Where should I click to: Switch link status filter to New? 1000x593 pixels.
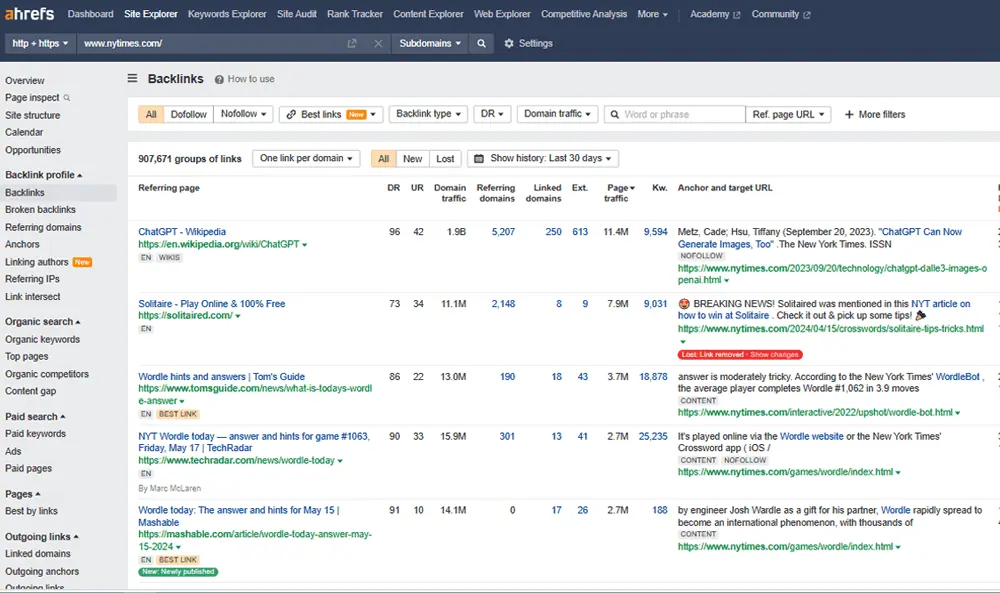(x=412, y=159)
